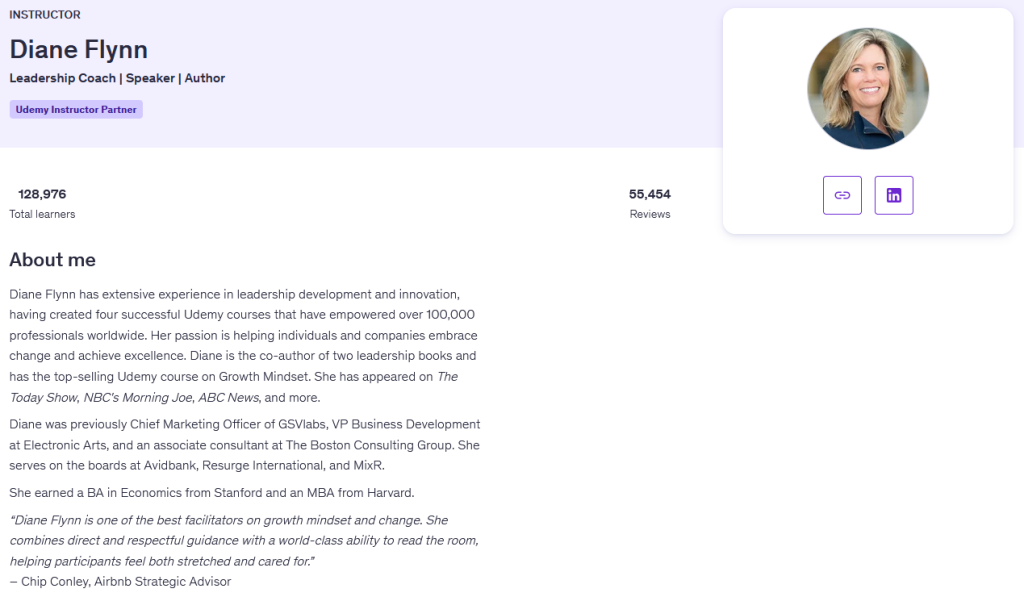Click the 55,454 reviews count
1024x597 pixels.
(x=650, y=194)
